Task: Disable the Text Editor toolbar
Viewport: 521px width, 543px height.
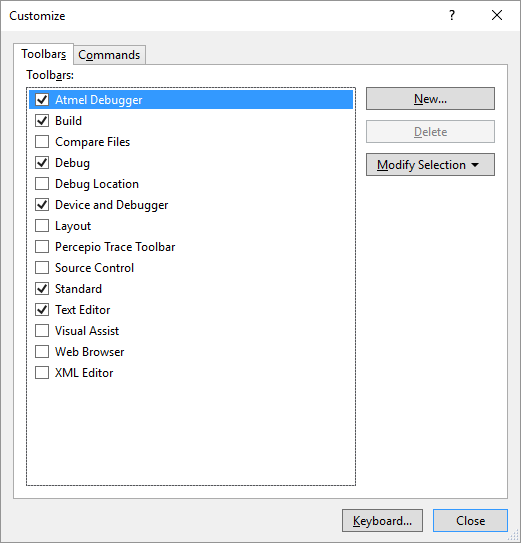Action: coord(42,310)
